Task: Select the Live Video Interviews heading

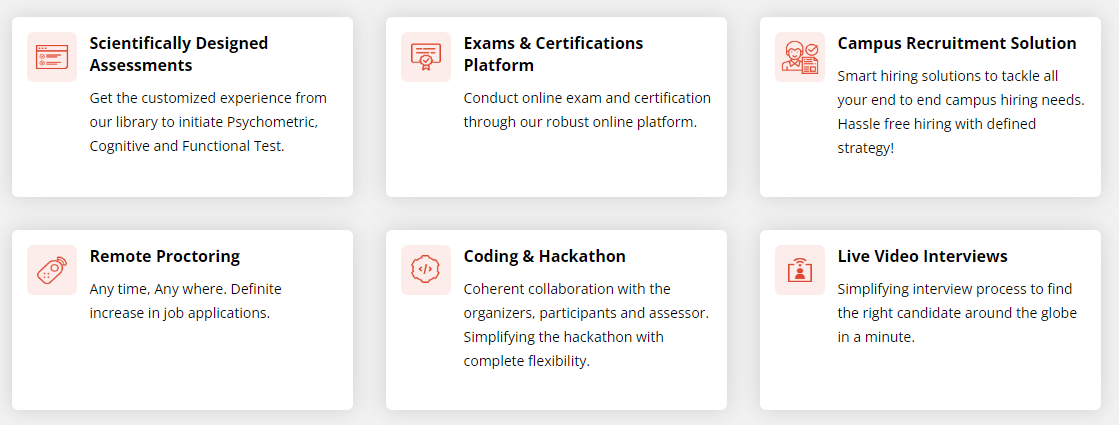Action: (x=923, y=257)
